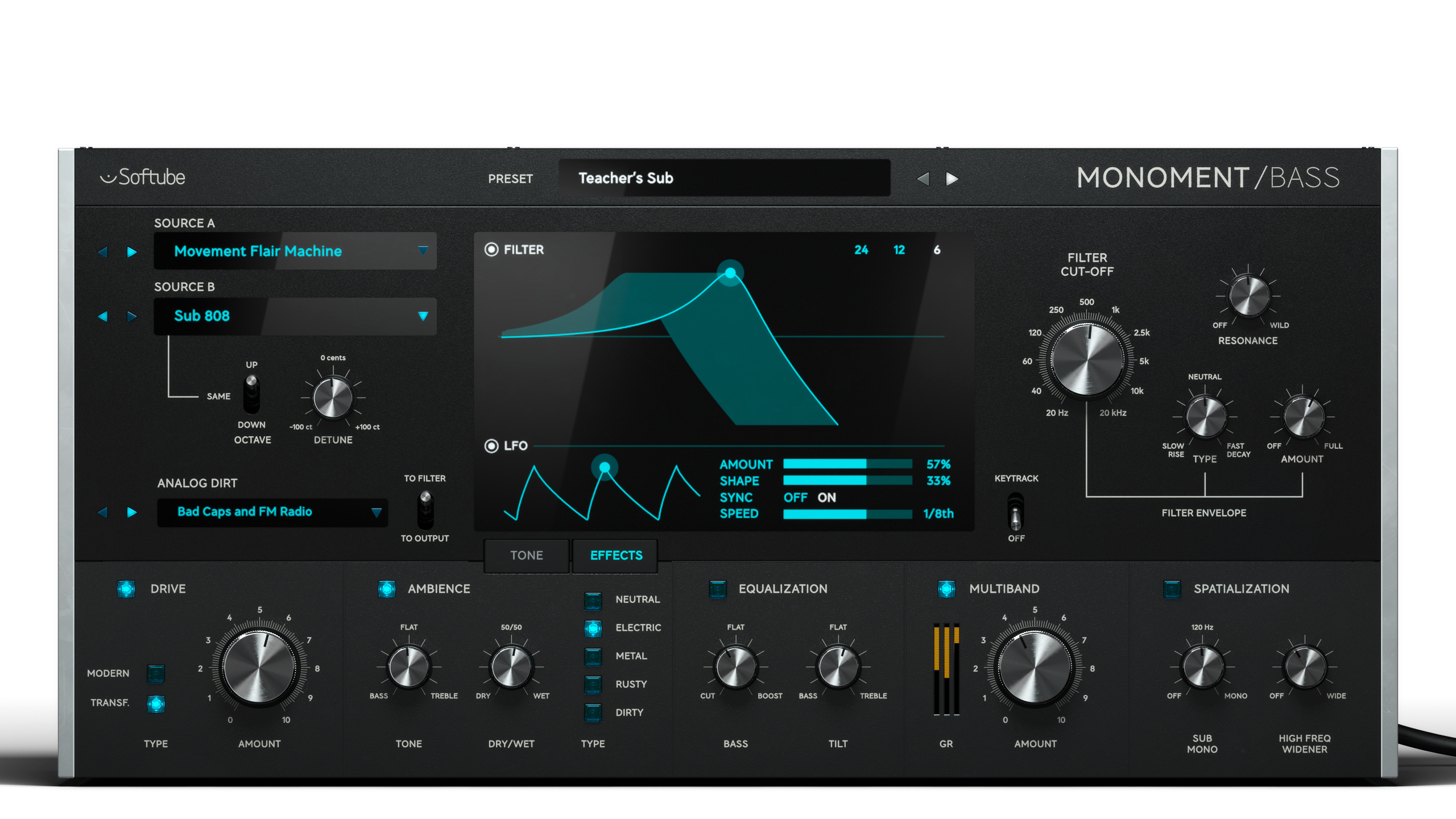The height and width of the screenshot is (819, 1456).
Task: Click the LFO waveform handle
Action: pyautogui.click(x=605, y=468)
